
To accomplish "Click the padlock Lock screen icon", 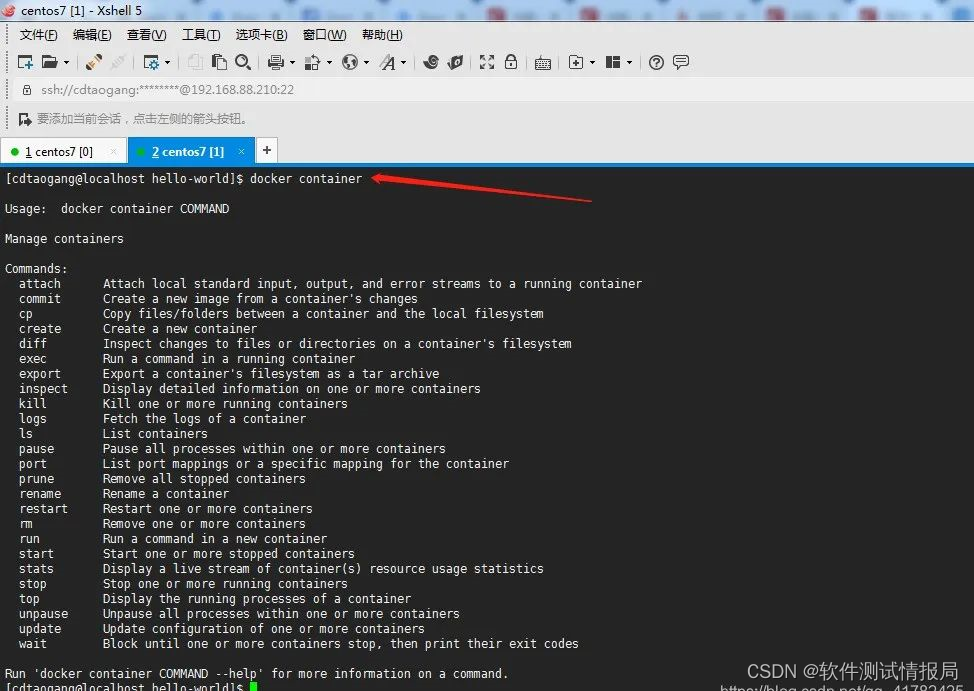I will click(x=511, y=62).
